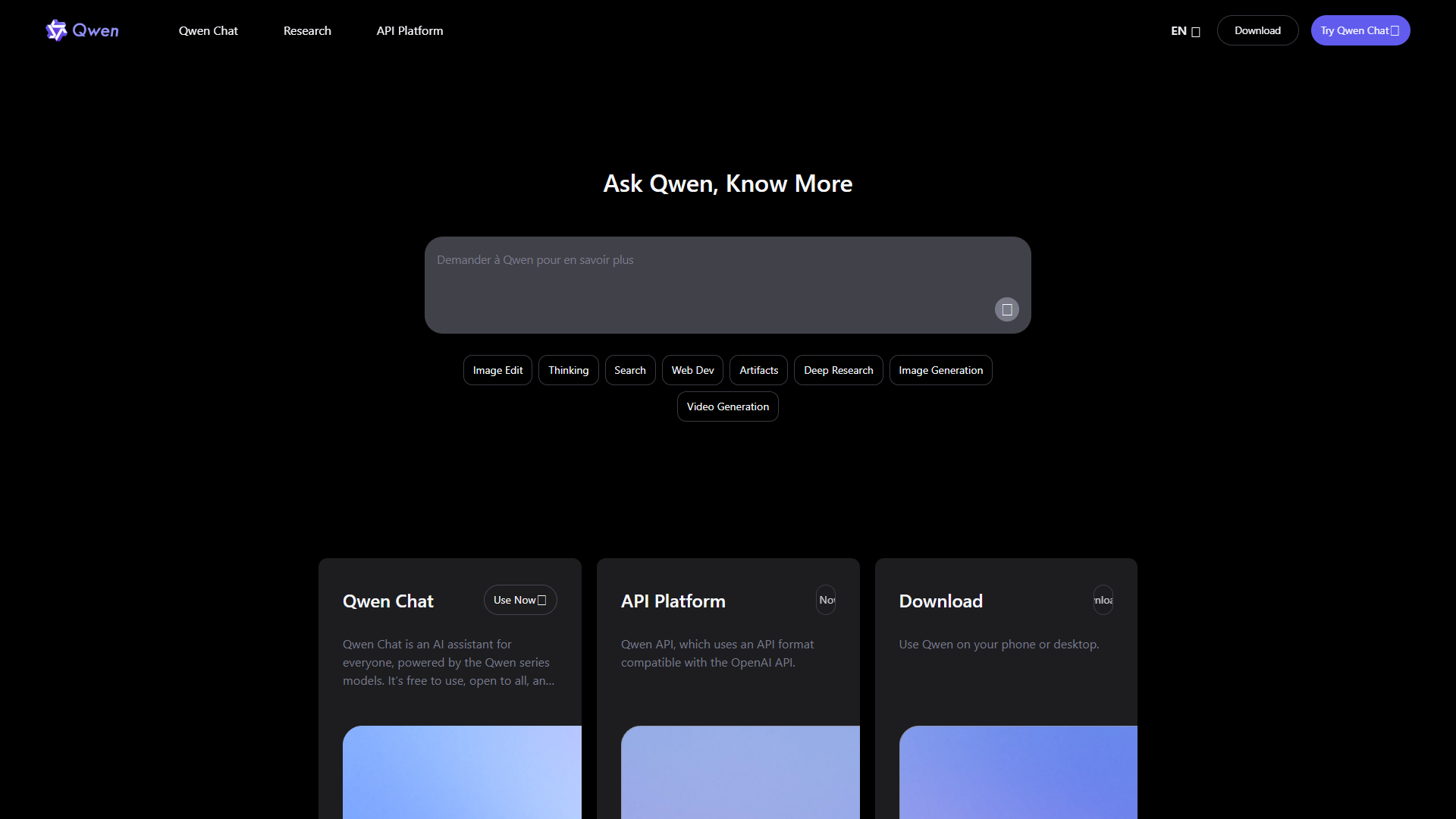Click Use Now on Qwen Chat card
This screenshot has height=819, width=1456.
tap(520, 600)
